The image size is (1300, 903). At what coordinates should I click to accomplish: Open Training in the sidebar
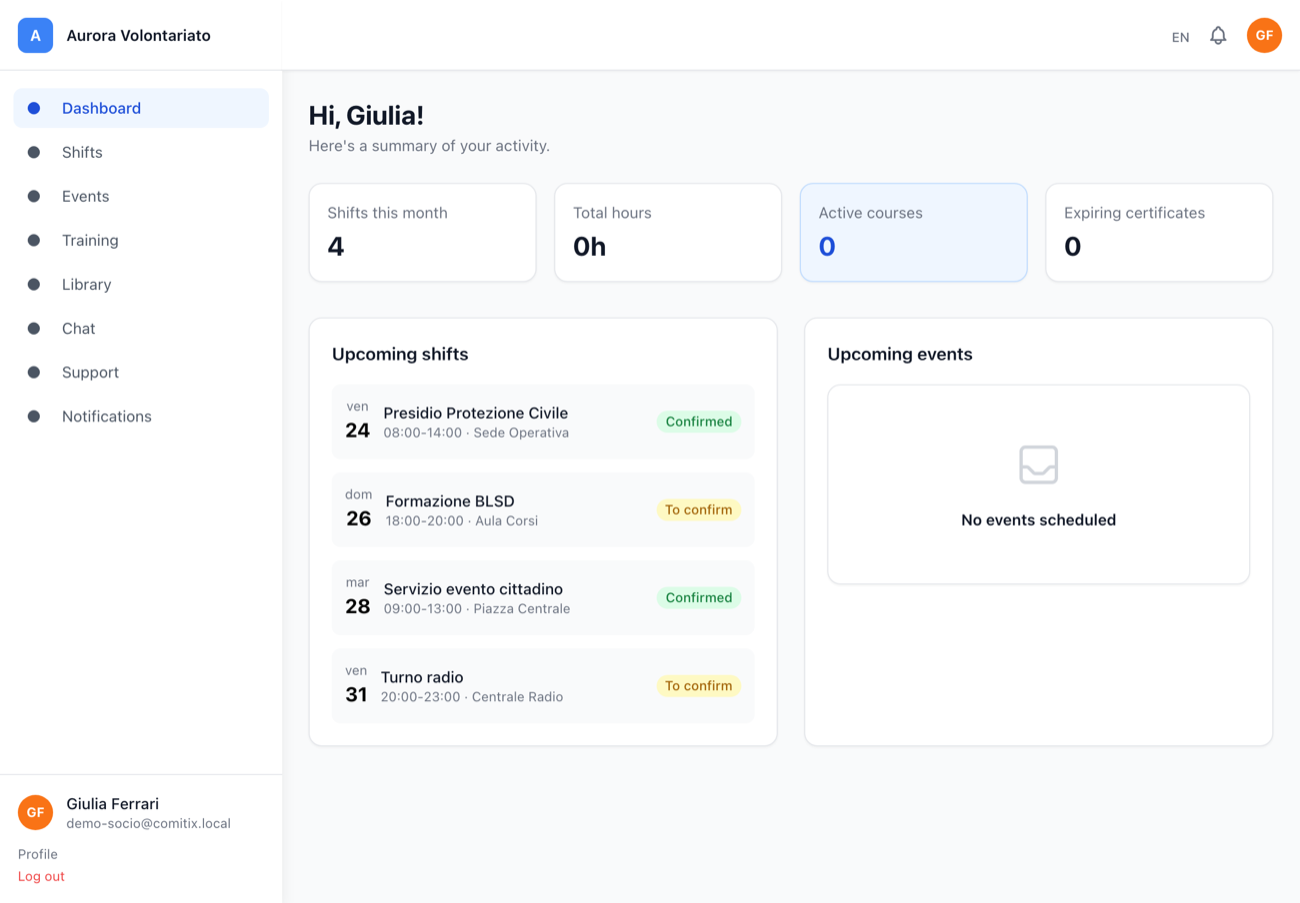click(x=141, y=240)
